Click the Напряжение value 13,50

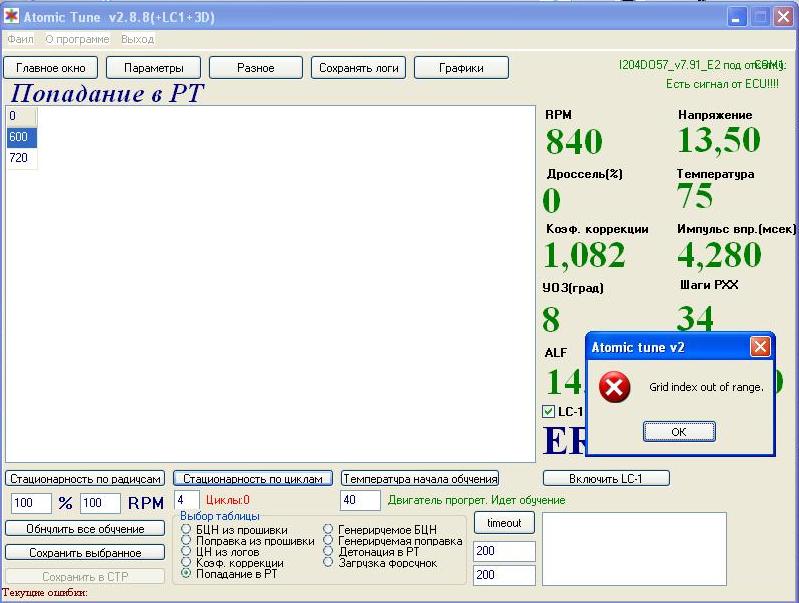pos(719,140)
